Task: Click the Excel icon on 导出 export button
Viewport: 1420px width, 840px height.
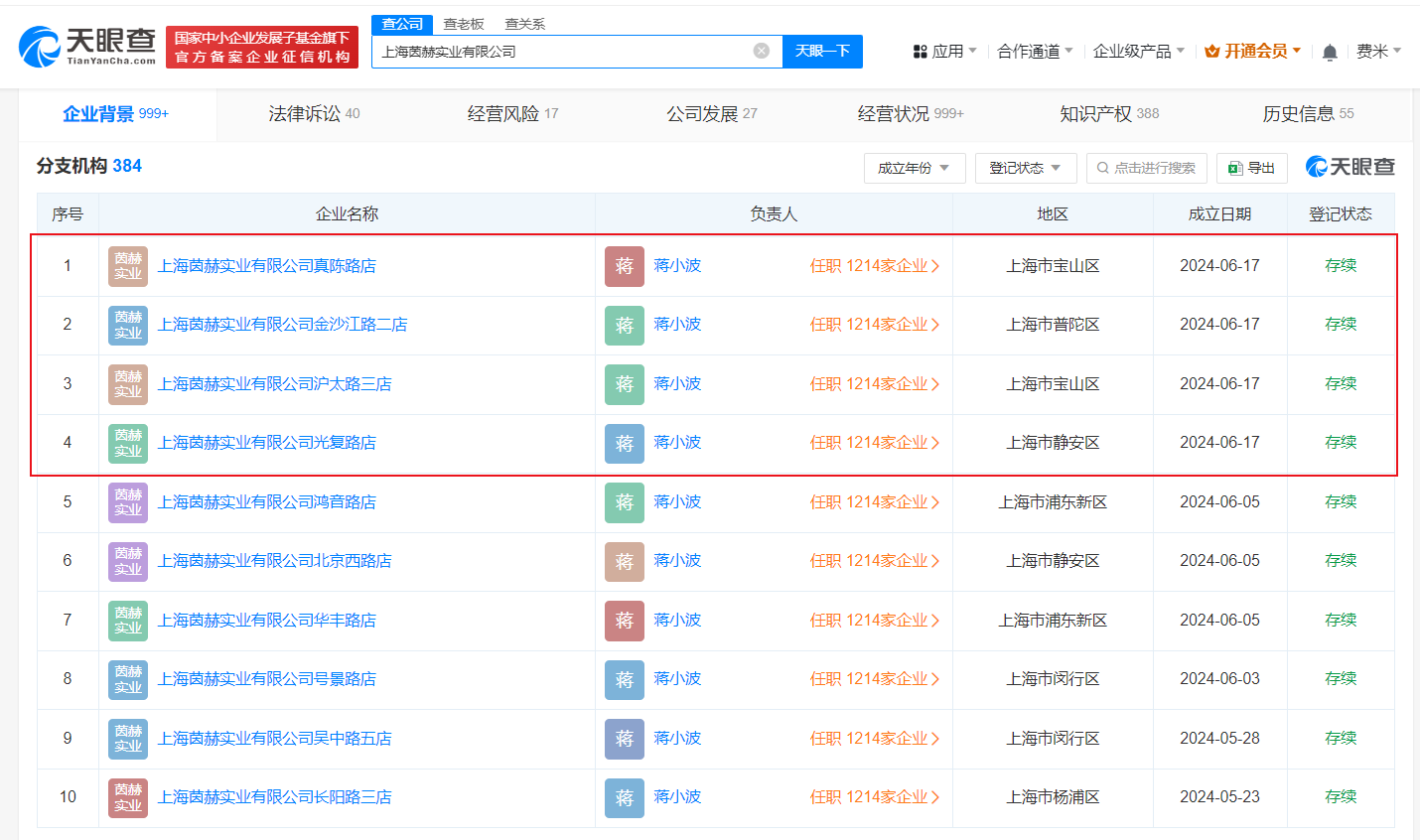Action: [1234, 167]
